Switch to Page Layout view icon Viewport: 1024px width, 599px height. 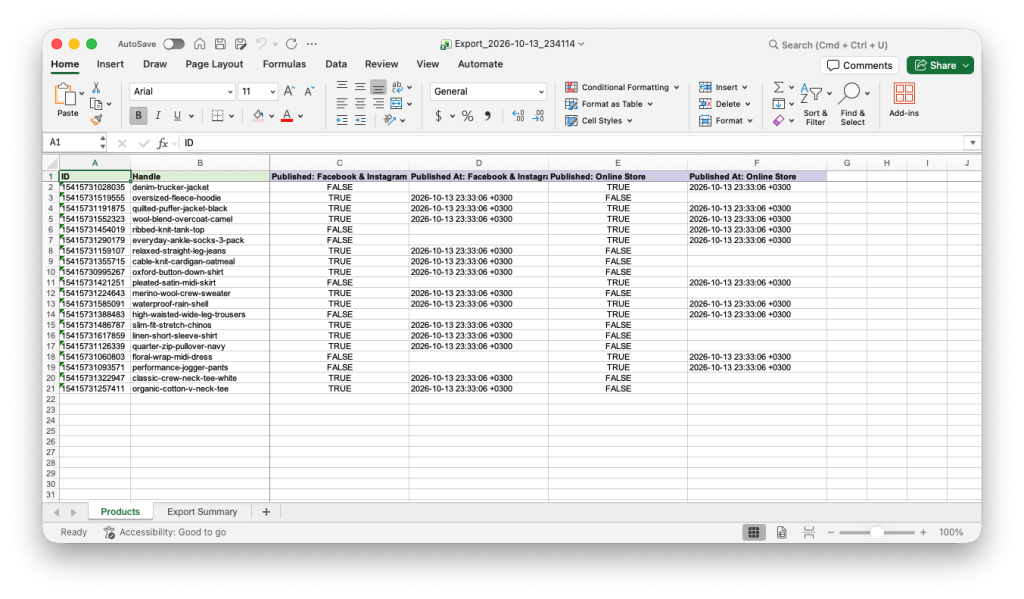pos(782,532)
